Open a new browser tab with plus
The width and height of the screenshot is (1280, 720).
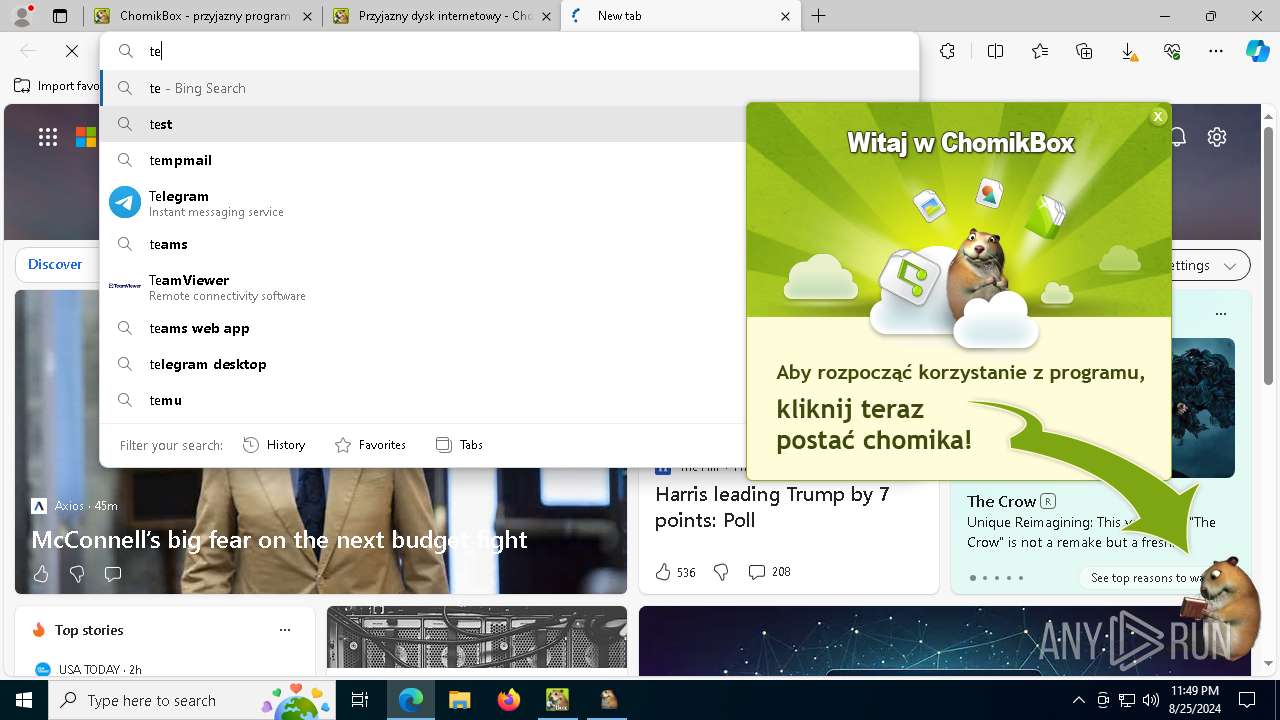click(819, 16)
